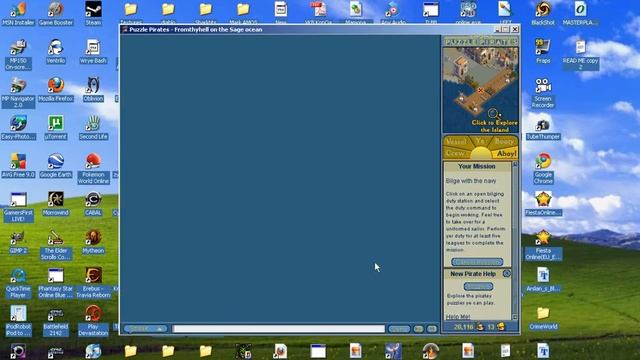Select the GamersFirst LIVE! icon
This screenshot has height=360, width=640.
(x=18, y=206)
